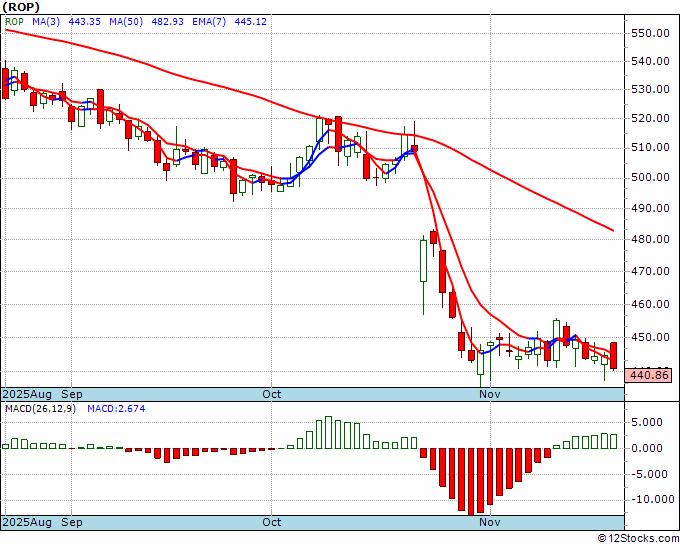
Task: Click the 0.000 MACD axis label
Action: pyautogui.click(x=647, y=448)
